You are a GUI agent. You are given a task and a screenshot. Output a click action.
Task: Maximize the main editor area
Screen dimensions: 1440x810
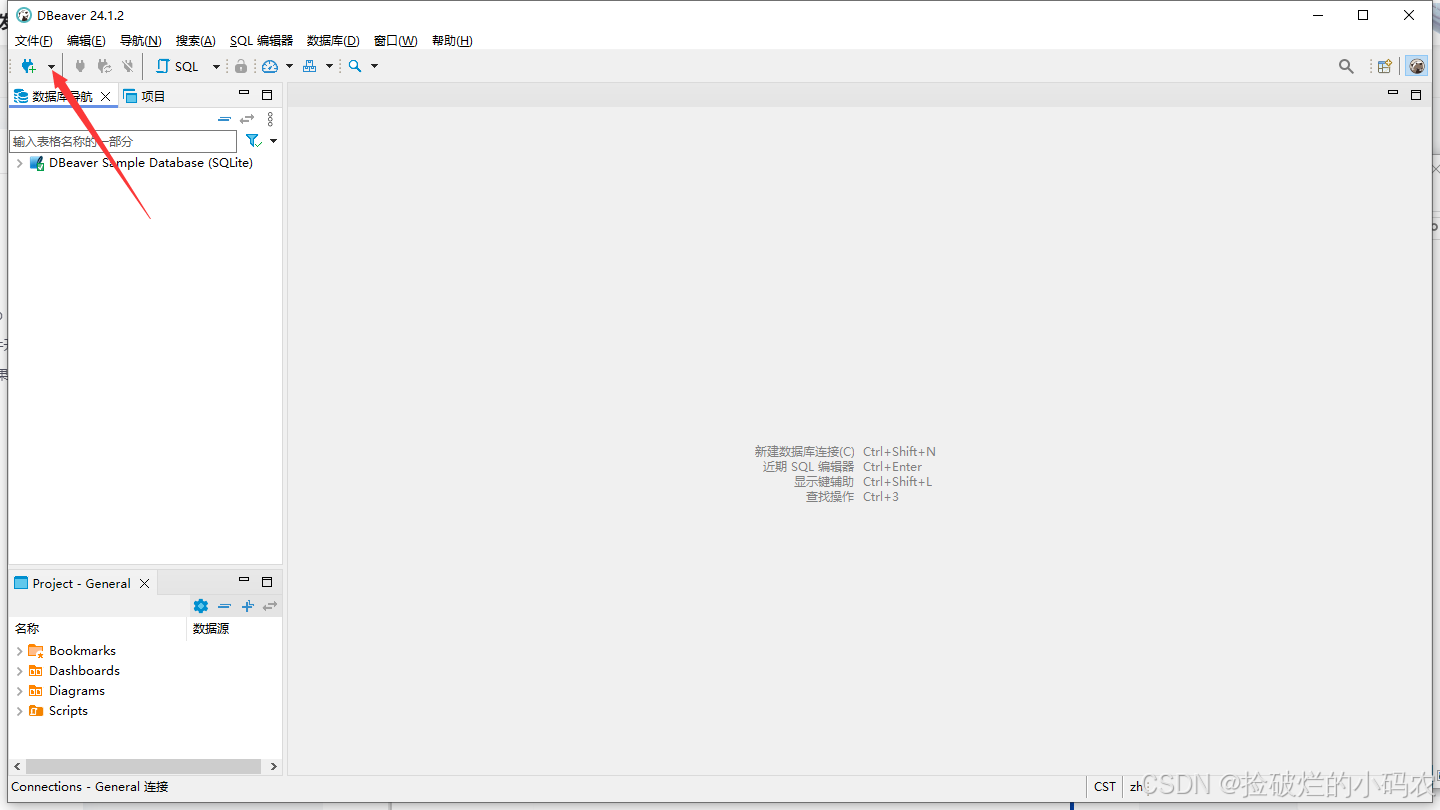coord(1416,95)
